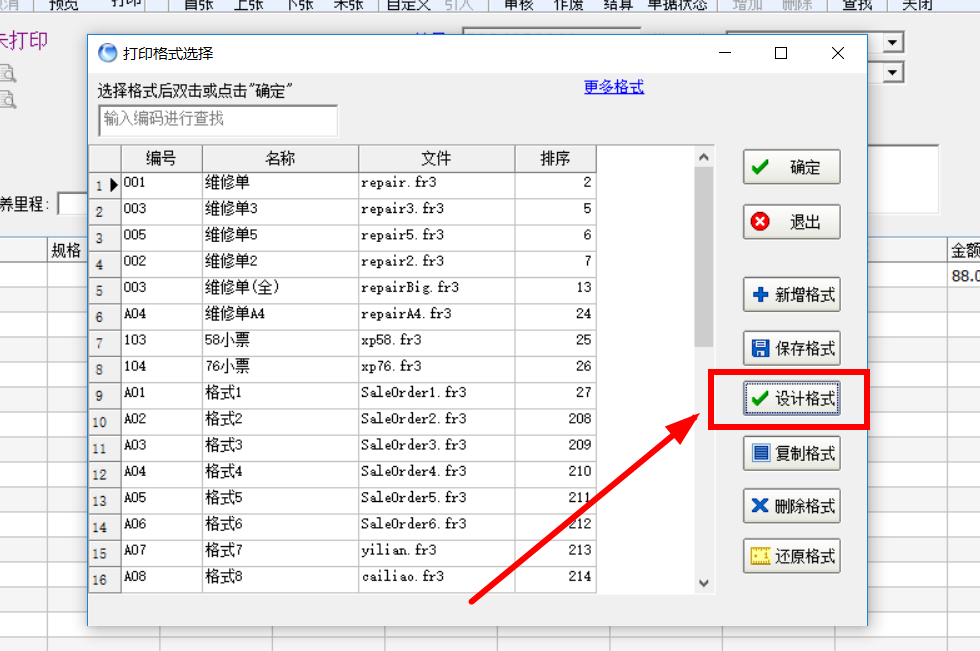Image resolution: width=980 pixels, height=651 pixels.
Task: Select the 格式4 format name
Action: pos(280,472)
